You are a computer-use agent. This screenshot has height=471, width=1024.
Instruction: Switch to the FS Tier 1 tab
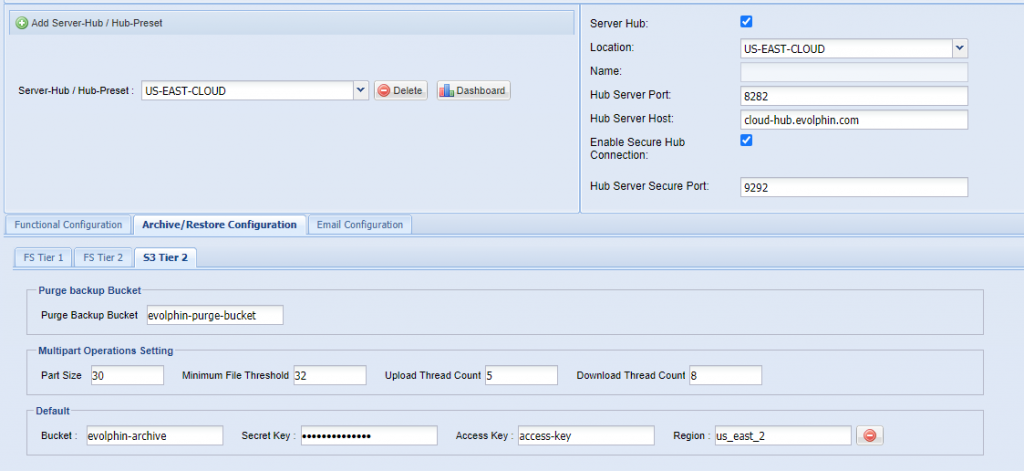44,257
